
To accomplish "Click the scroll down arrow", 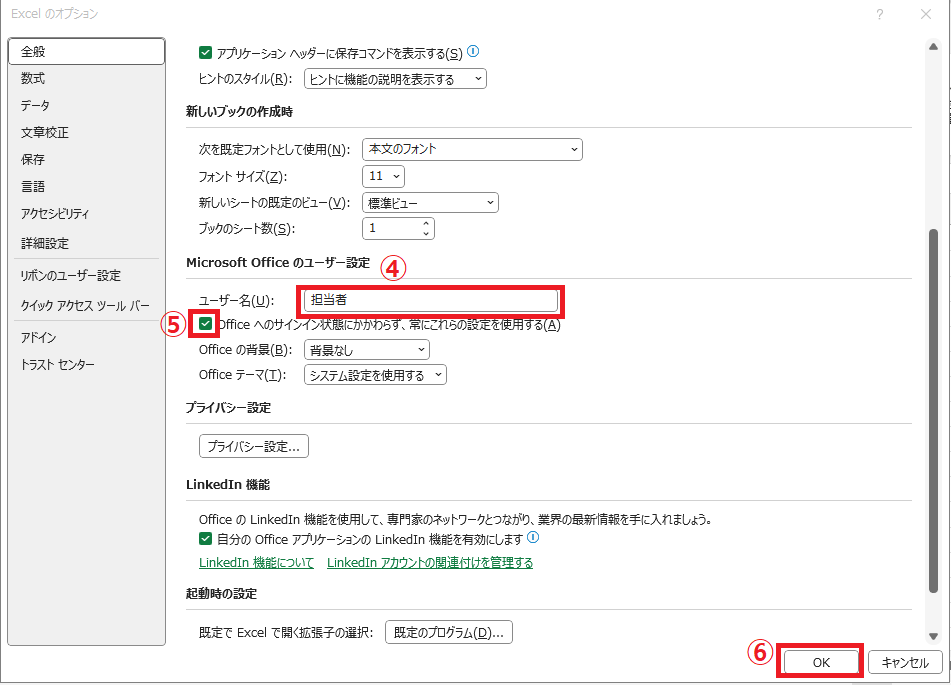I will [x=933, y=636].
